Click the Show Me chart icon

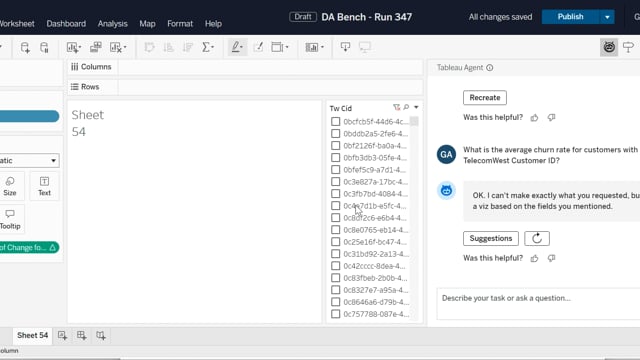coord(311,47)
